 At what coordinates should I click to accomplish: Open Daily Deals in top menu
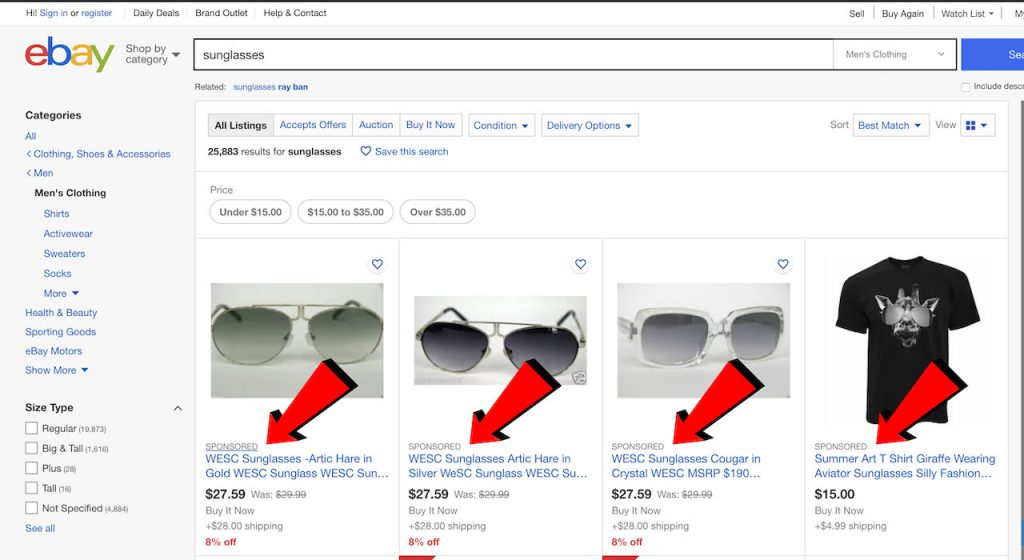pos(156,13)
